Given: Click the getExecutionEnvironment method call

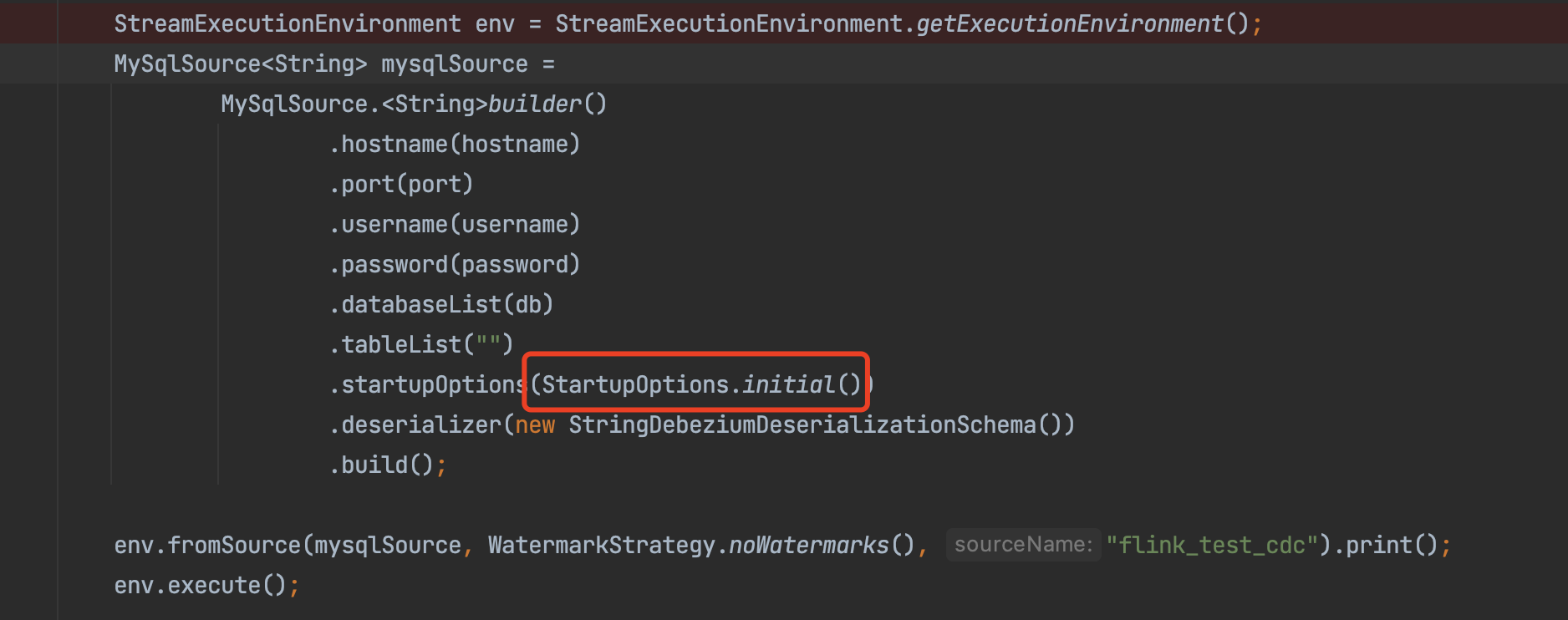Looking at the screenshot, I should coord(1082,24).
